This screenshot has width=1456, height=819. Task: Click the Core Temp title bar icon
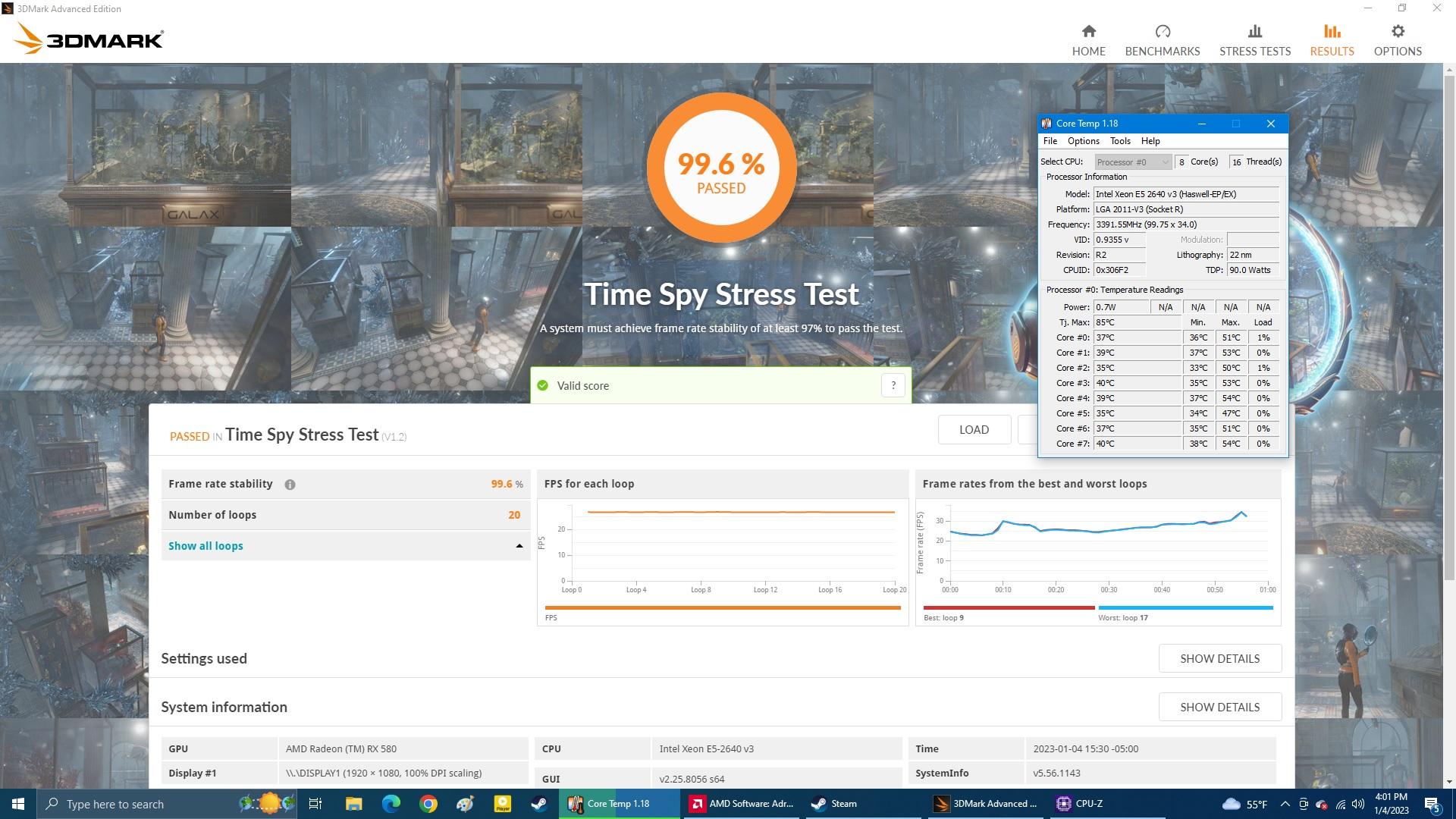pyautogui.click(x=1046, y=124)
